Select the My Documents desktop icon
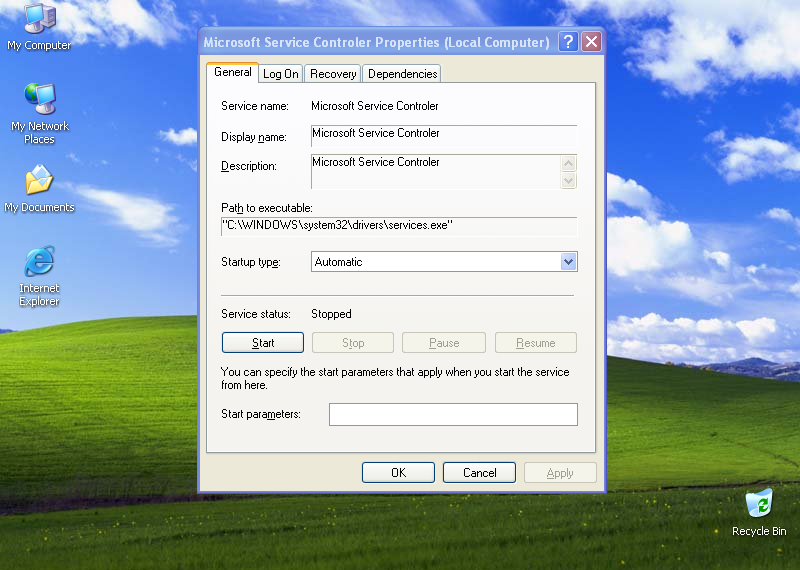 39,188
